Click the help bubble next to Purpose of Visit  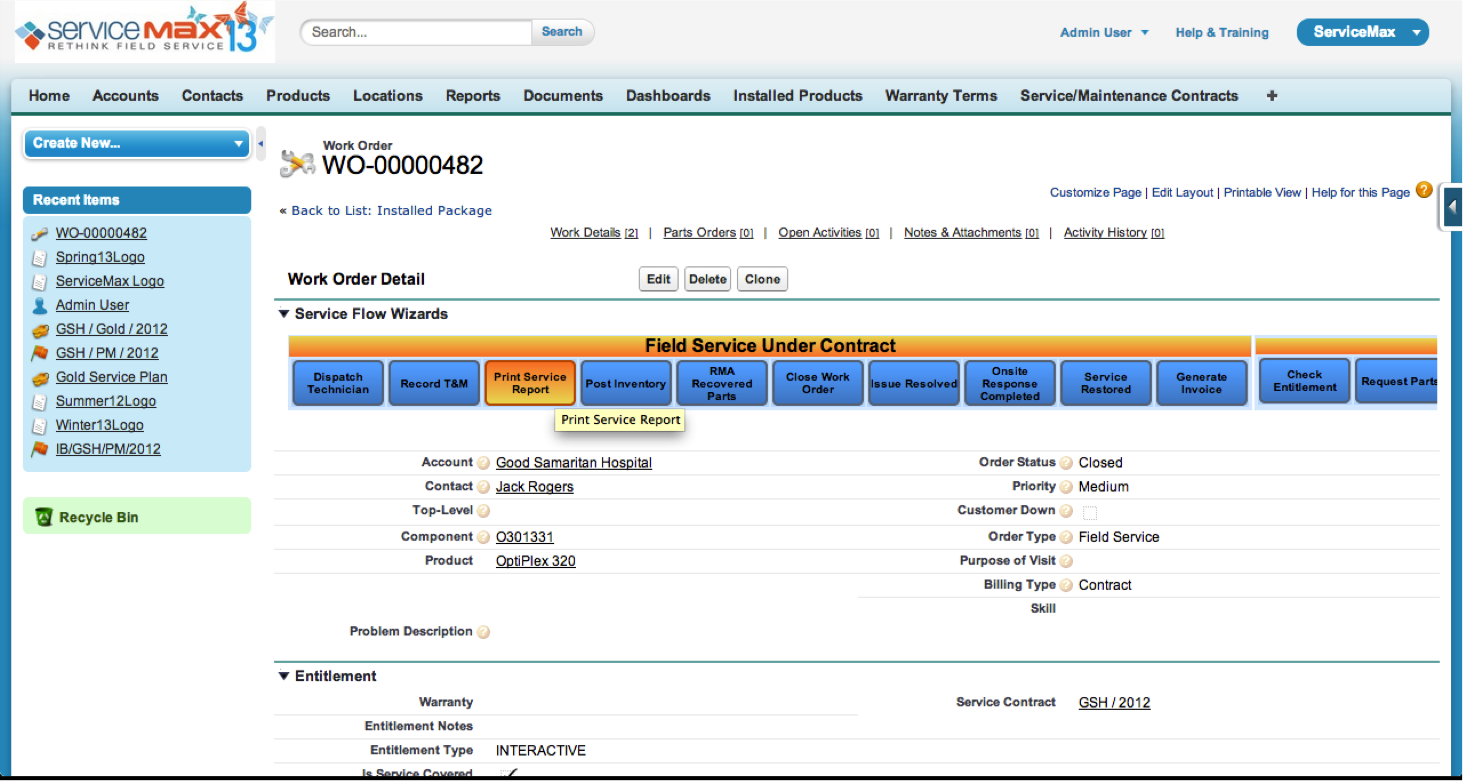1067,561
